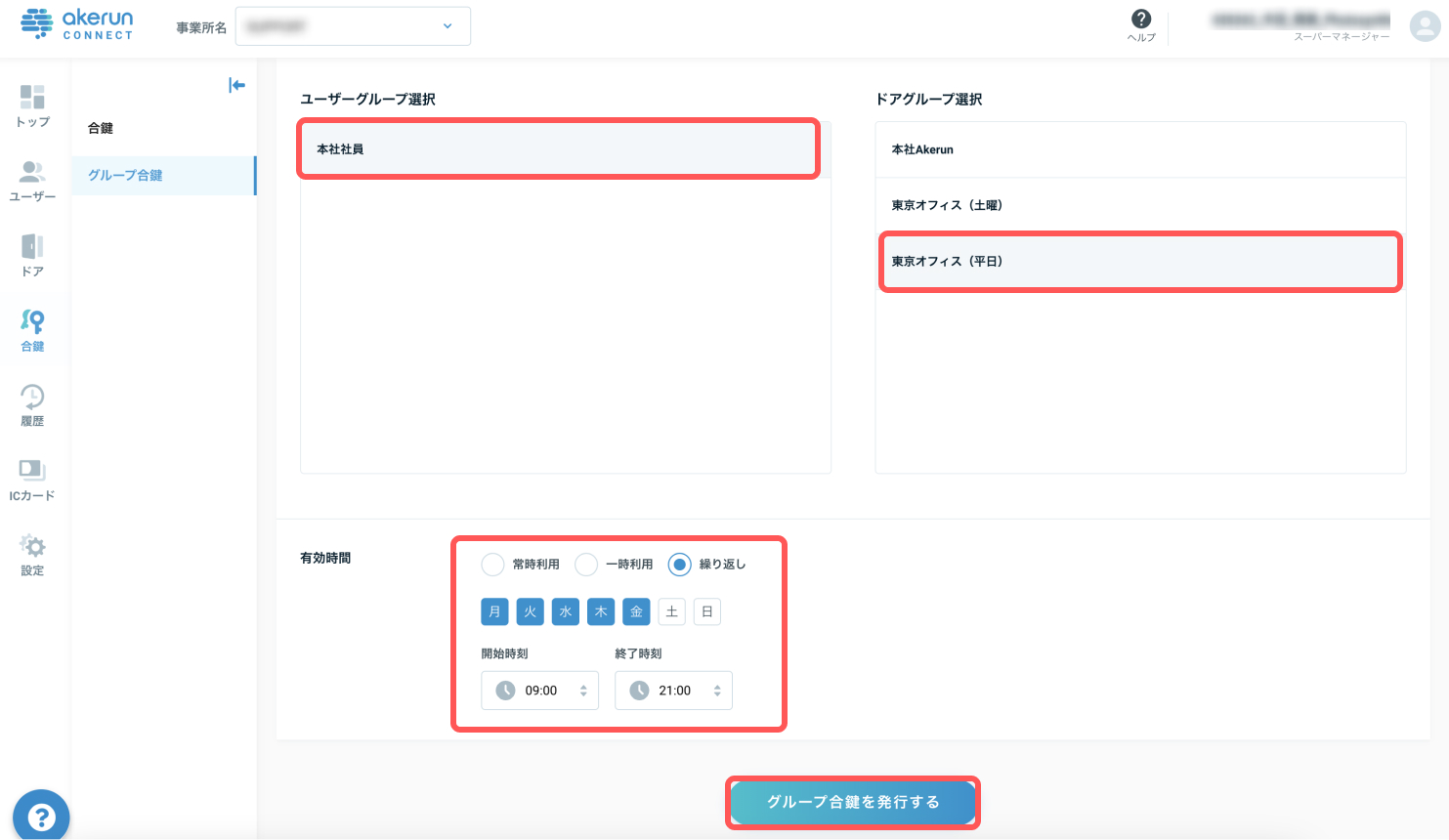This screenshot has height=840, width=1449.
Task: Toggle the 土 Saturday day button
Action: point(671,611)
